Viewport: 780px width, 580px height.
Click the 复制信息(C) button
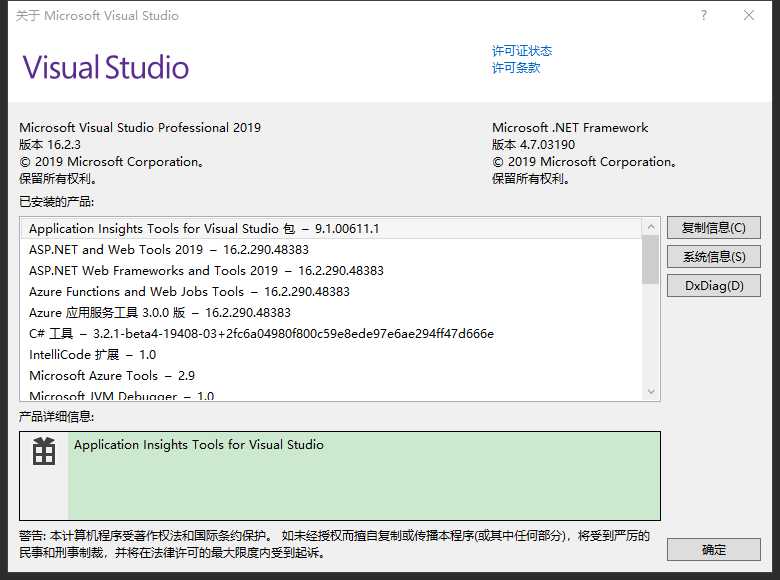pos(713,228)
